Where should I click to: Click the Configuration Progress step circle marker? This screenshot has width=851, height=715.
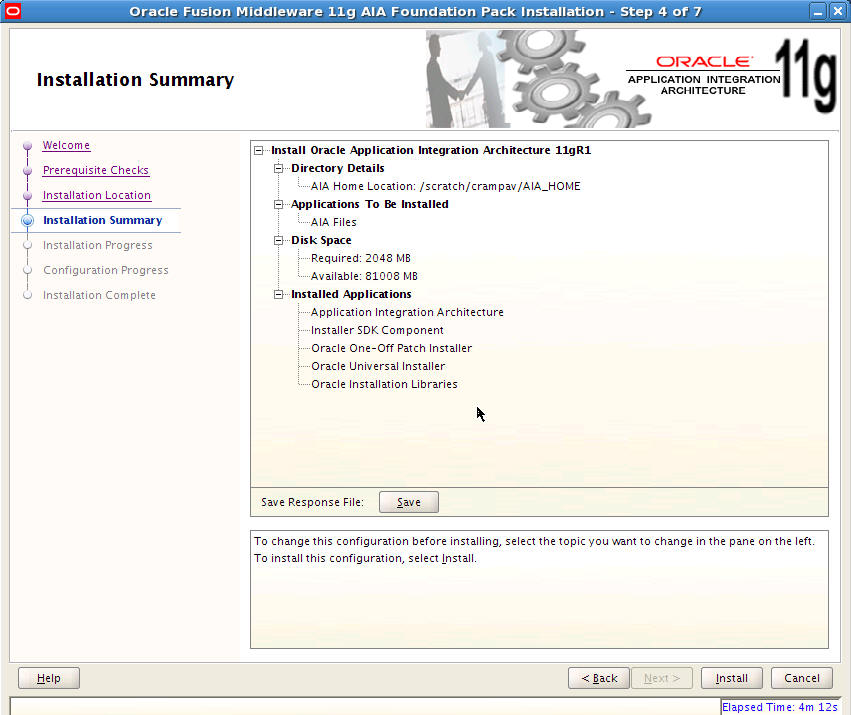tap(28, 270)
